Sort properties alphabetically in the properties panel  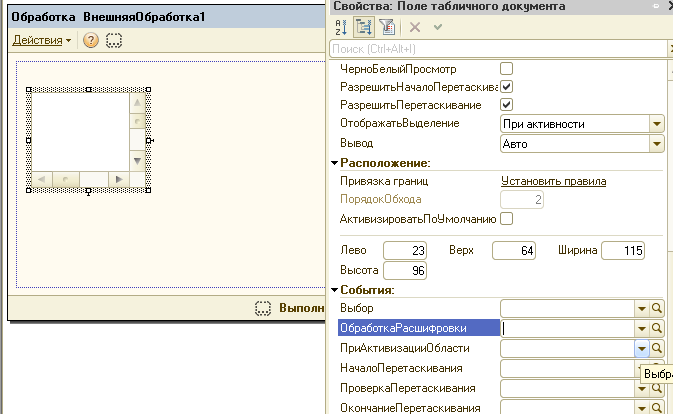coord(341,27)
